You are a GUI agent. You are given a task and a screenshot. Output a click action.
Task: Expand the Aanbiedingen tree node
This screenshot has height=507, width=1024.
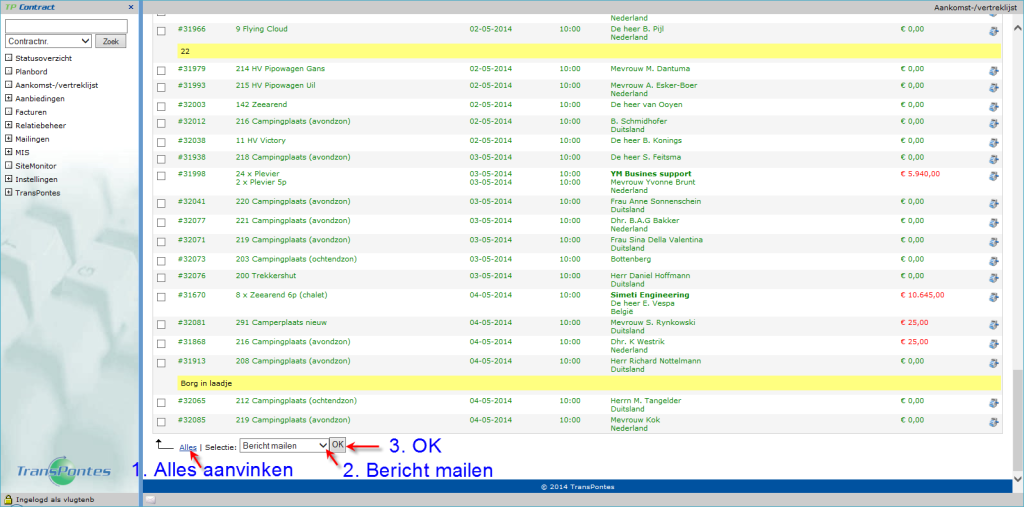pos(9,98)
